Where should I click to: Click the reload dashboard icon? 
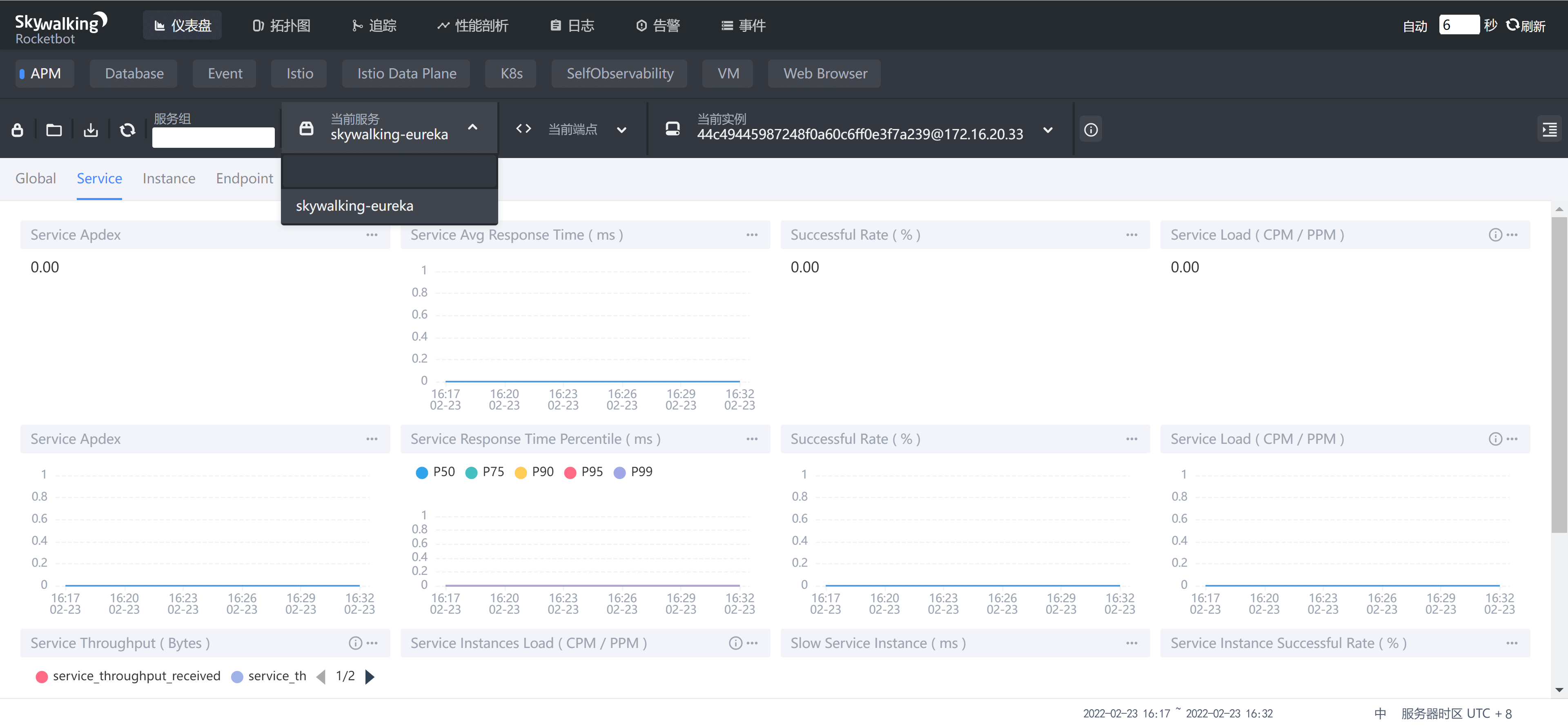pos(127,130)
